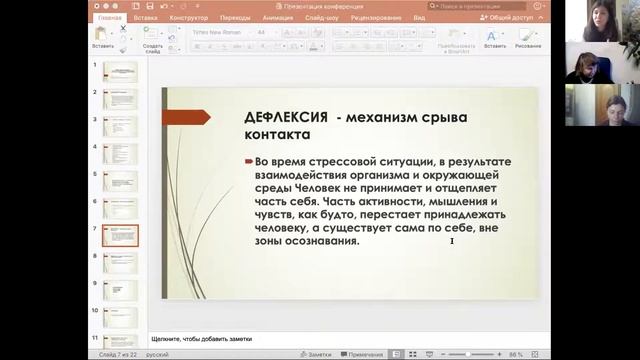The height and width of the screenshot is (360, 640).
Task: Click the reset slide icon in ribbon
Action: 172,38
